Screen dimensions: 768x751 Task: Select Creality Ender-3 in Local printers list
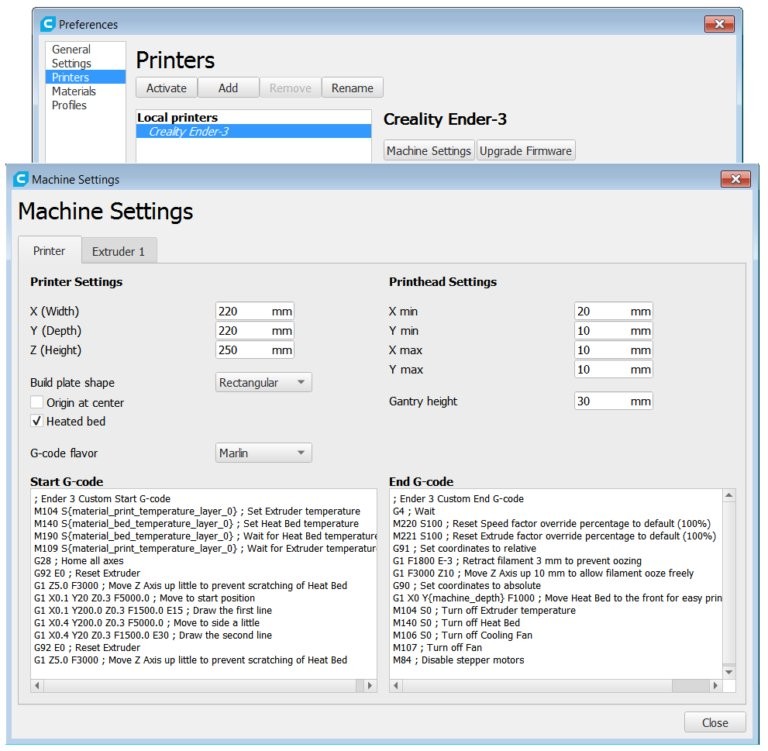click(189, 131)
